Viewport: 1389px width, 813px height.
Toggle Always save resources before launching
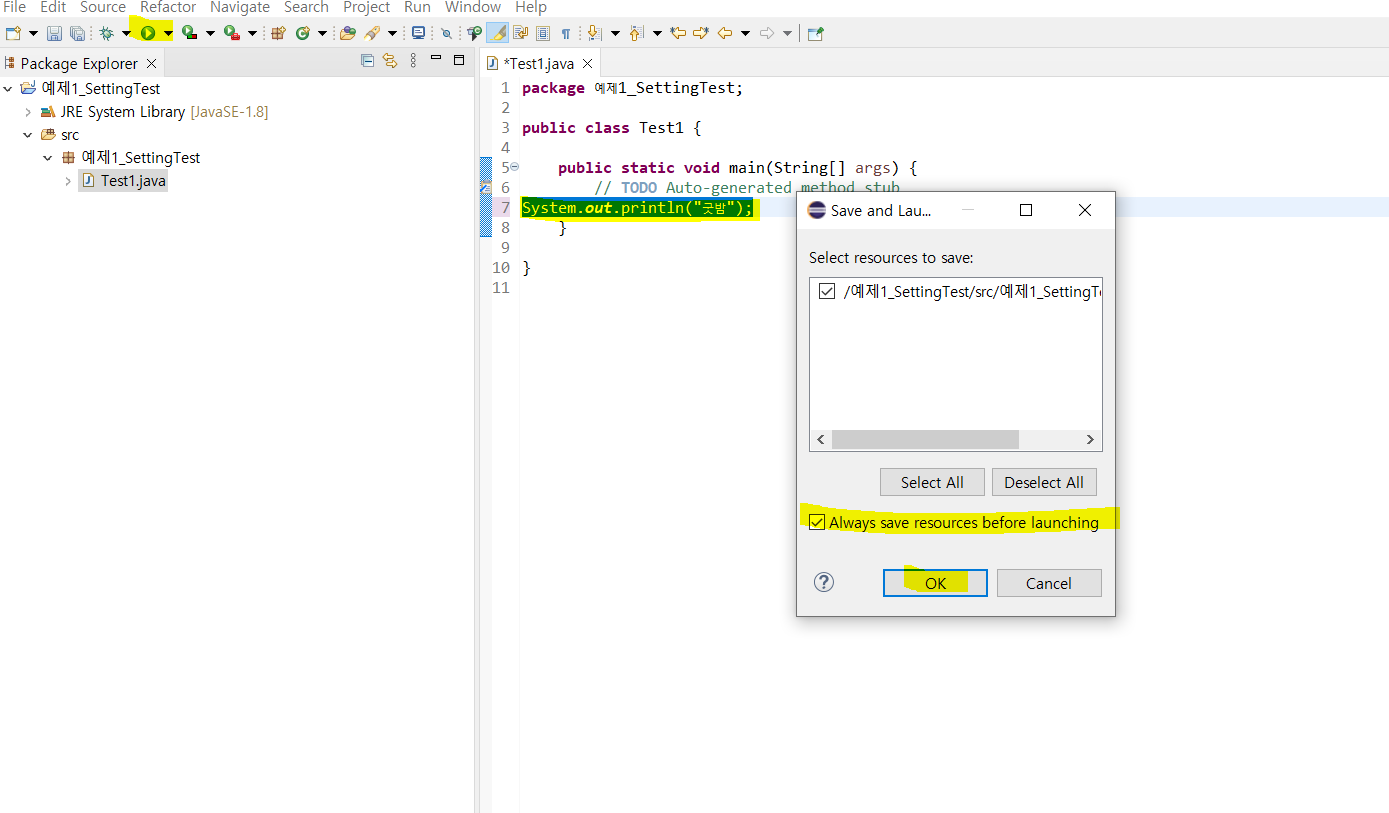click(x=817, y=522)
